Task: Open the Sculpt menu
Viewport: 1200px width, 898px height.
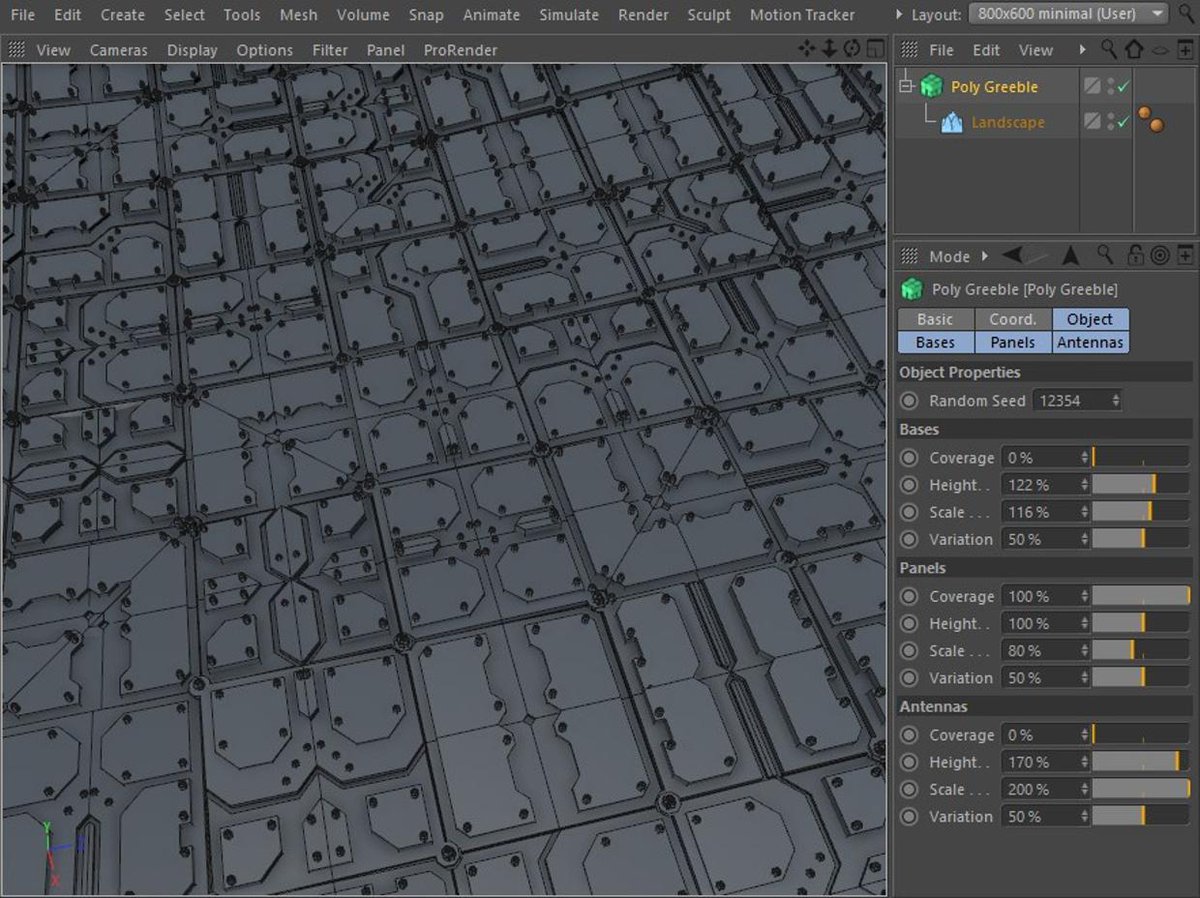Action: 709,14
